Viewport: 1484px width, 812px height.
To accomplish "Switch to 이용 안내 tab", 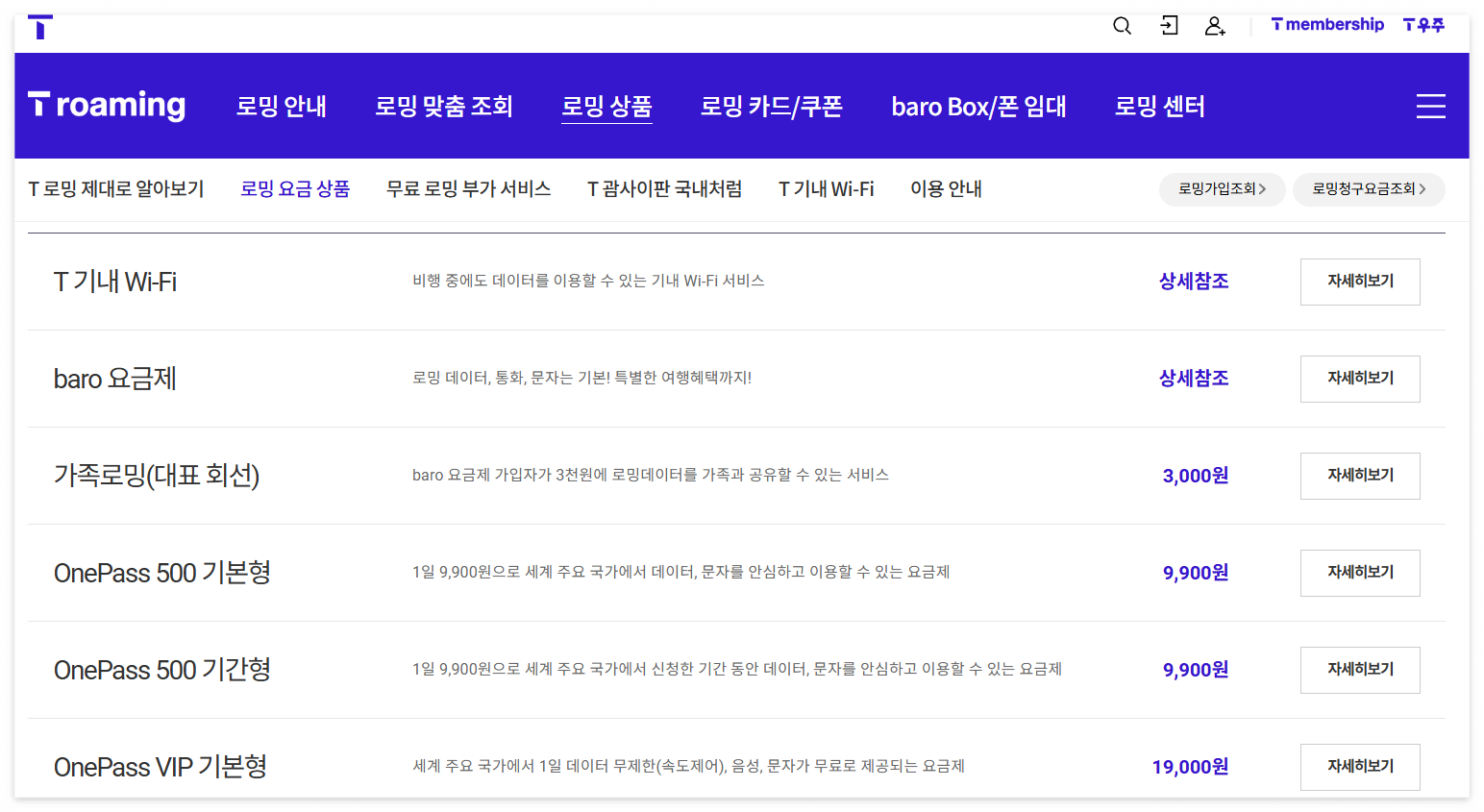I will pos(946,189).
